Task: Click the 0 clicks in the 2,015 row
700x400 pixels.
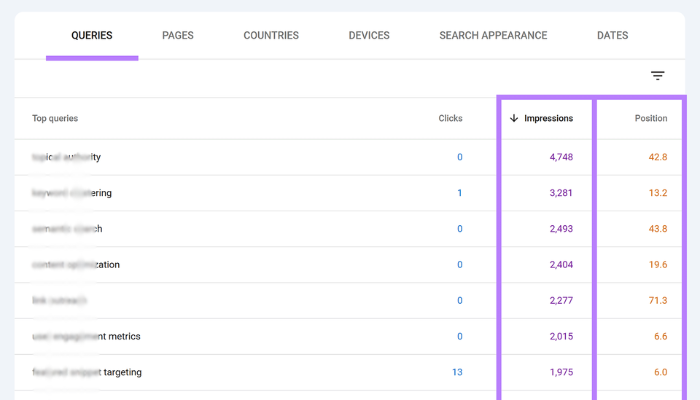Action: (460, 336)
